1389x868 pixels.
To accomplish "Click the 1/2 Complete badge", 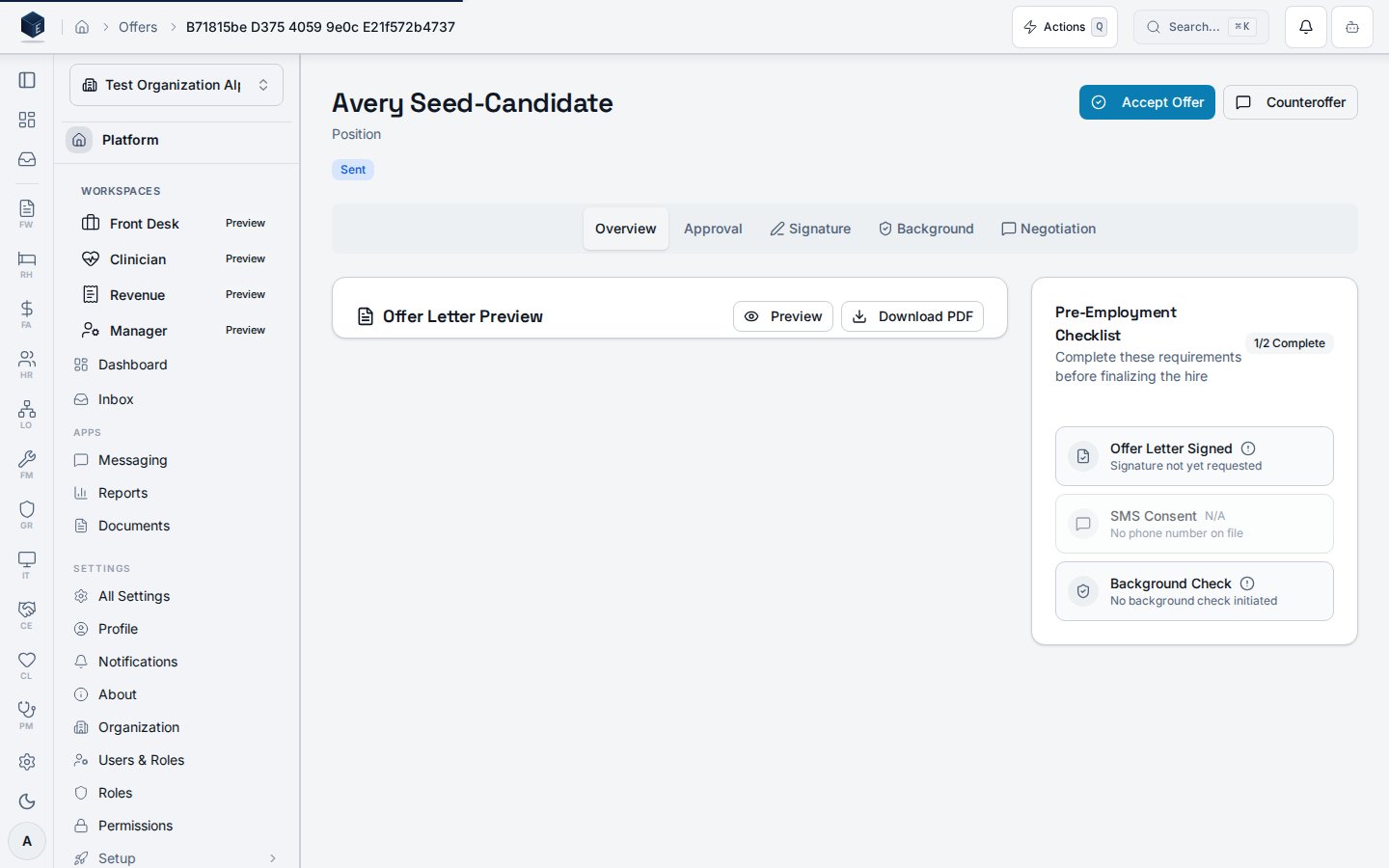I will point(1290,343).
